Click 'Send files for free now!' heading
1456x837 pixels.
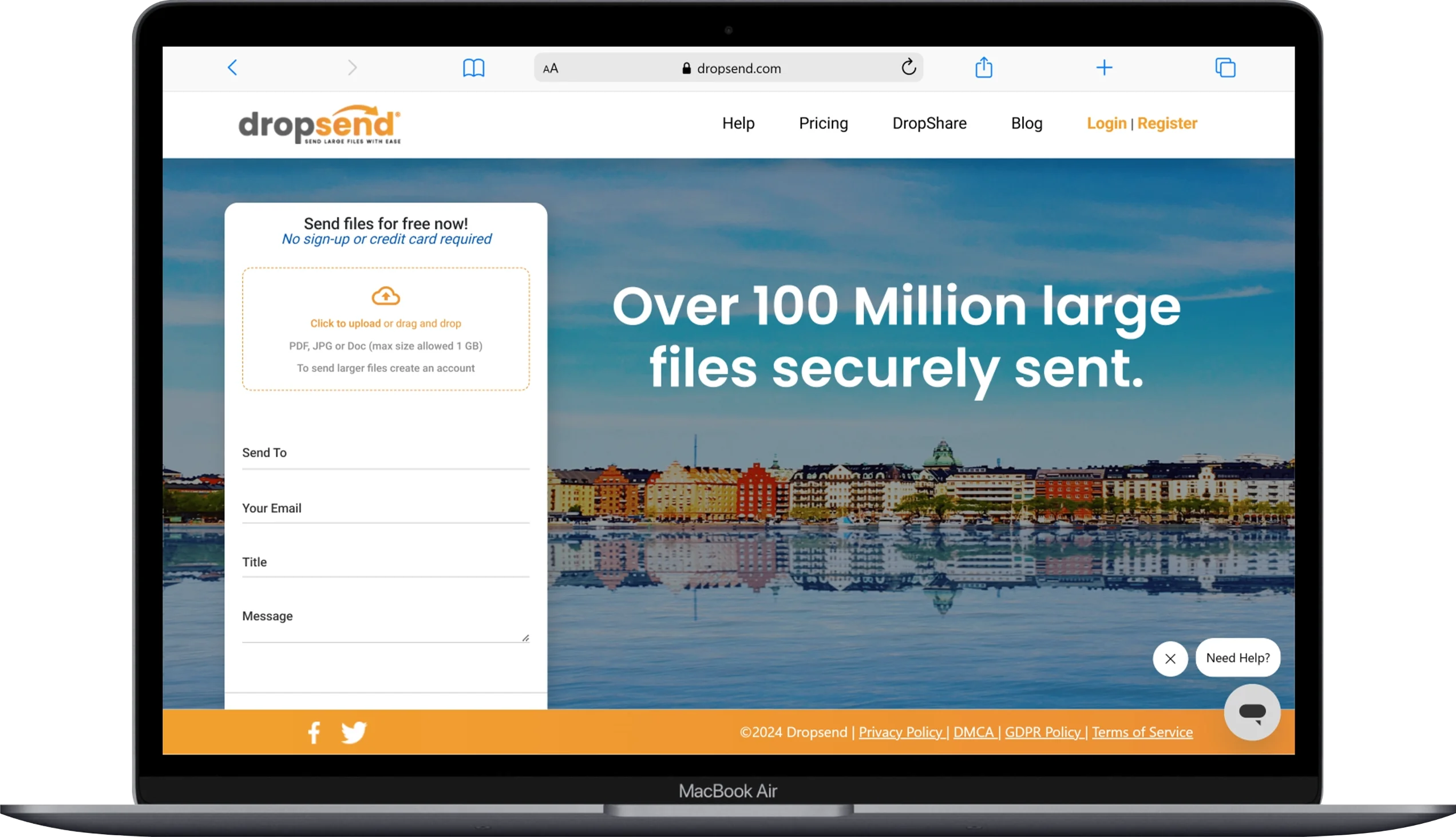click(x=386, y=223)
